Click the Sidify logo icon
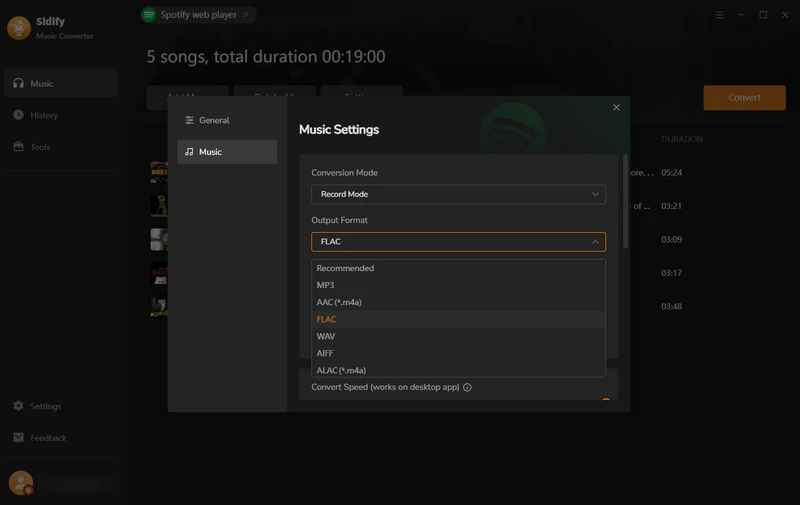Viewport: 800px width, 505px height. click(x=19, y=28)
